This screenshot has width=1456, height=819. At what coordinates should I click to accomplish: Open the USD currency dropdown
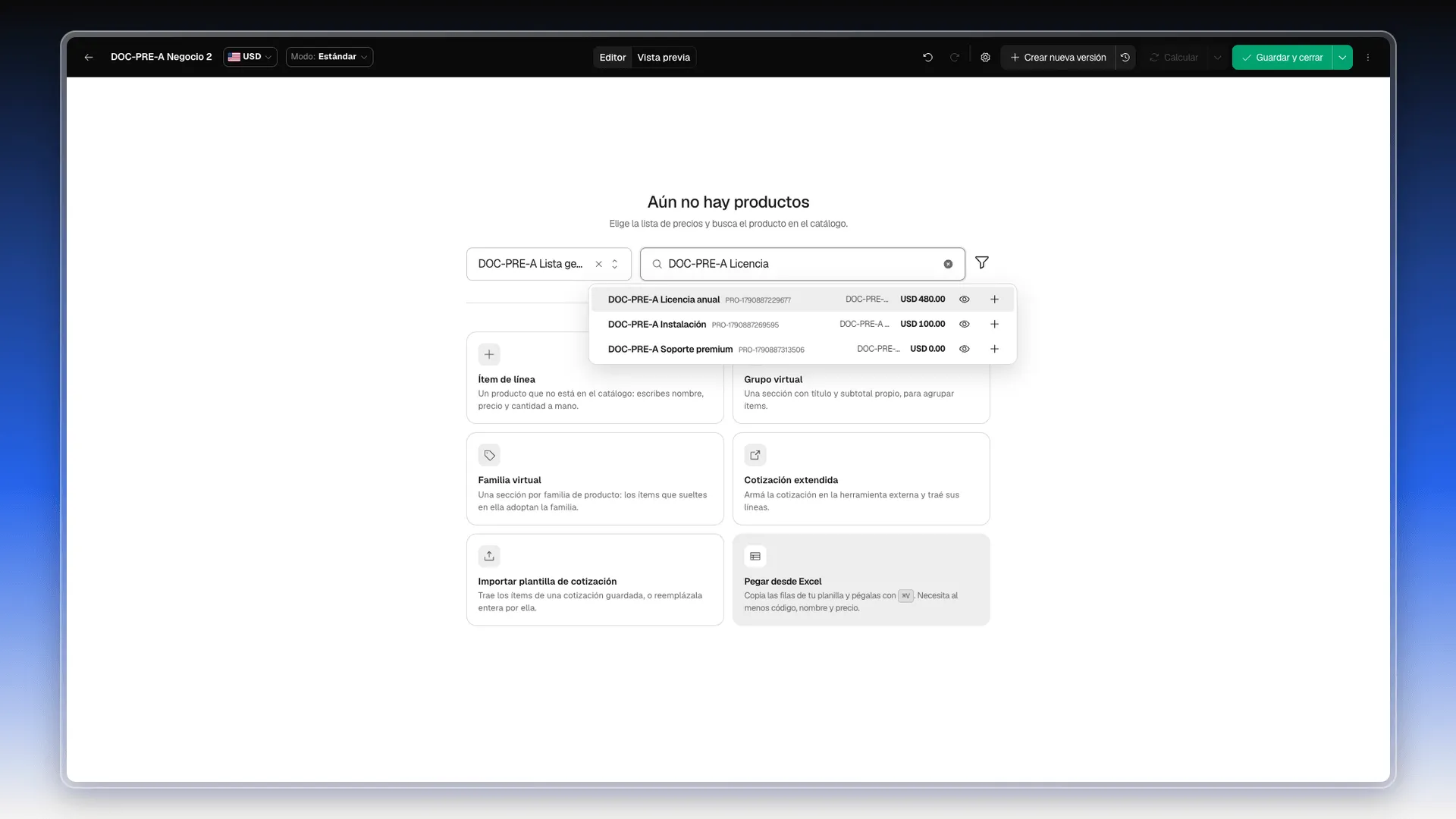coord(250,57)
